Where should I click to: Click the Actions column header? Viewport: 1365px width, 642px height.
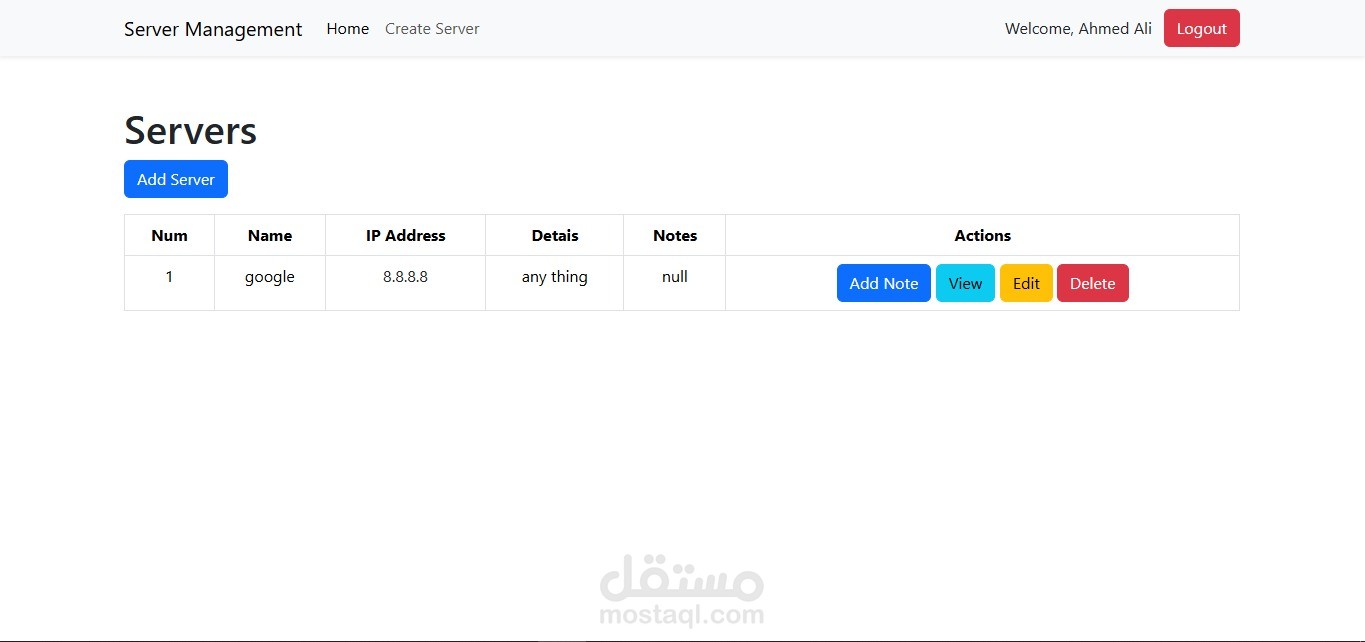pyautogui.click(x=982, y=235)
